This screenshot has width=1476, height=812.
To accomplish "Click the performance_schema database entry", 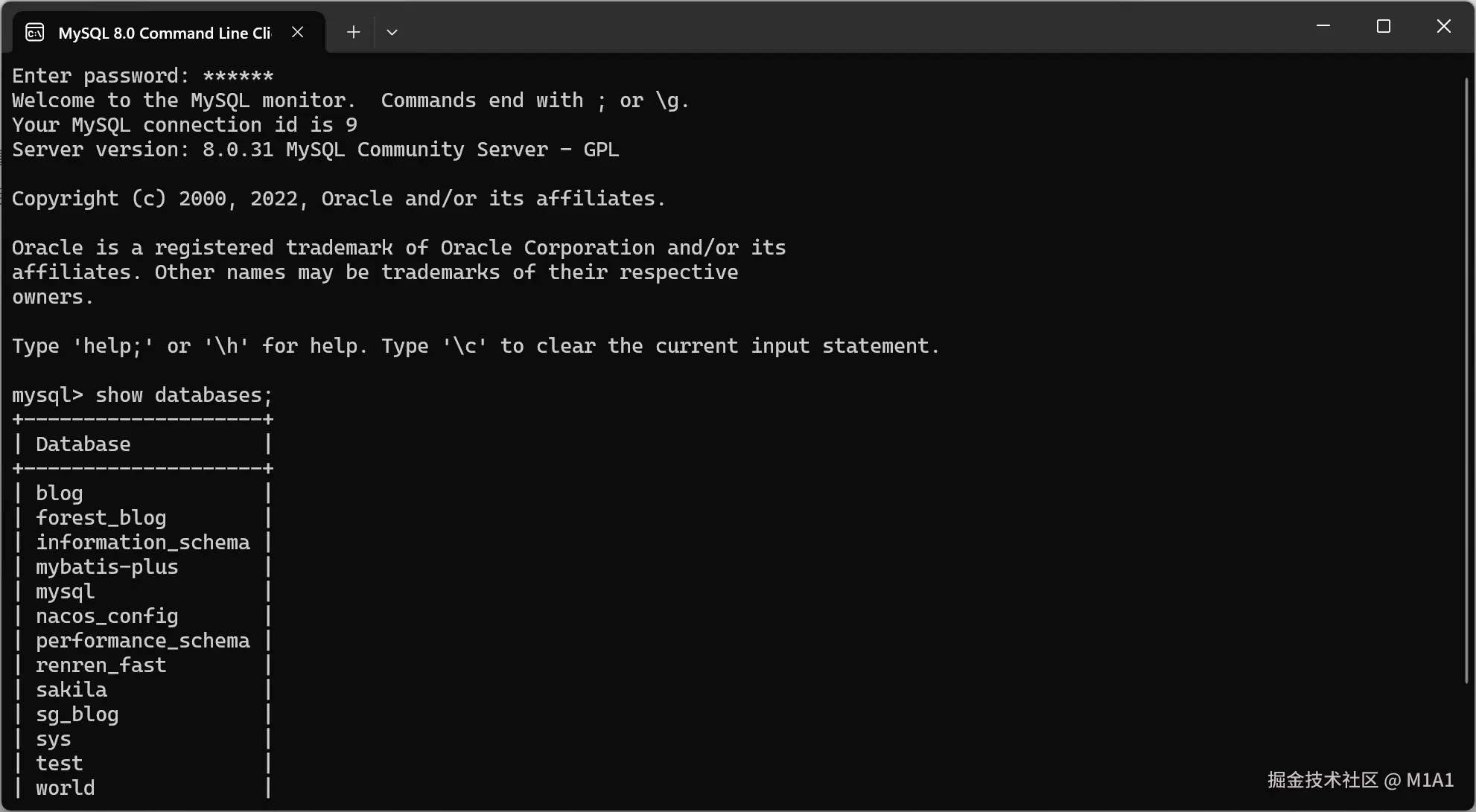I will coord(143,641).
